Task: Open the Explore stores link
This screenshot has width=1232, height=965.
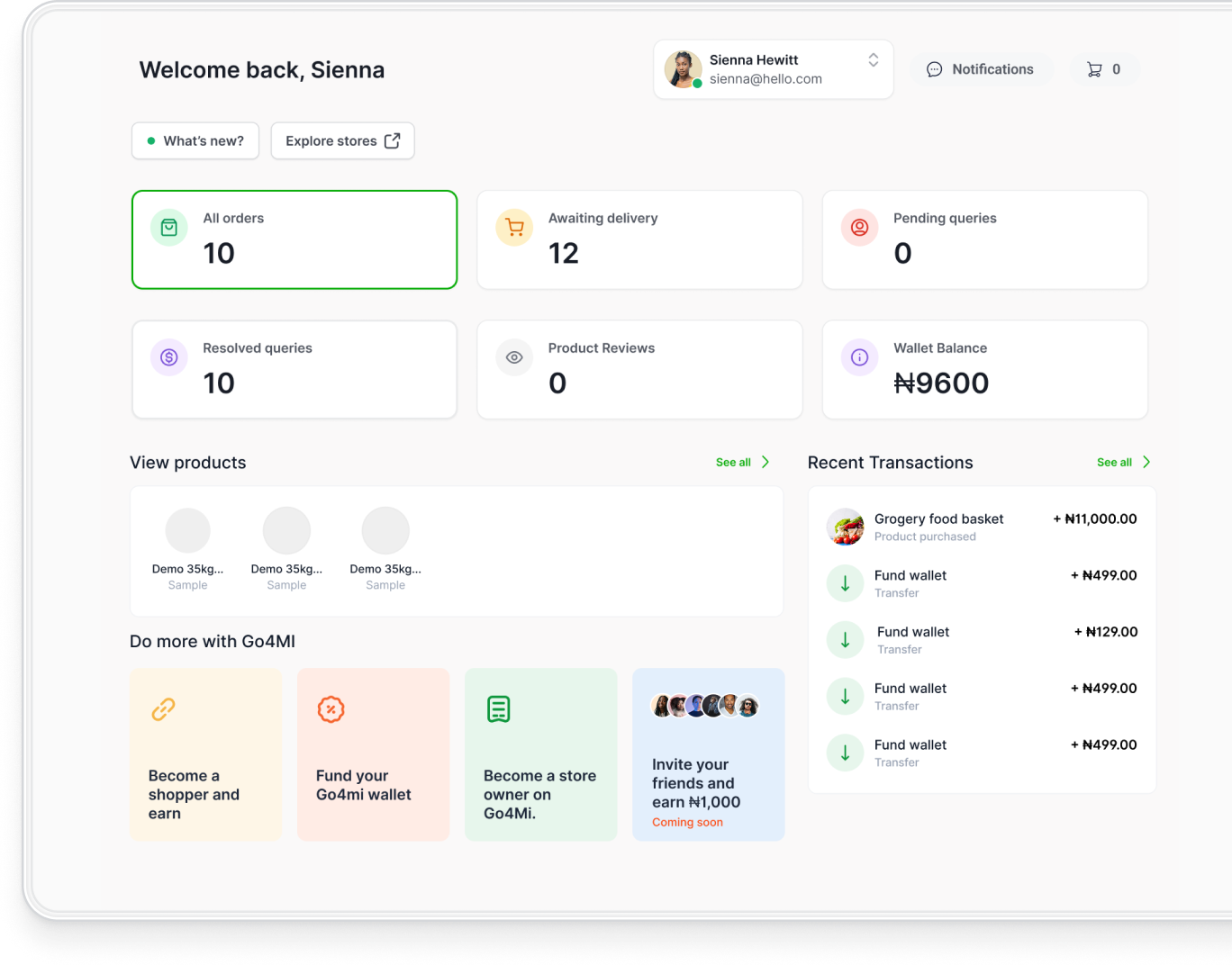Action: [342, 141]
